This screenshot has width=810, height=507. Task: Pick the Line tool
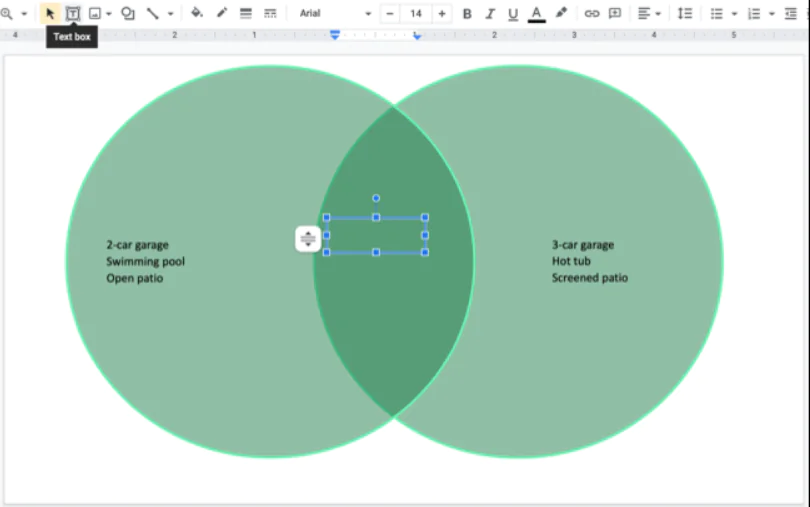[153, 13]
